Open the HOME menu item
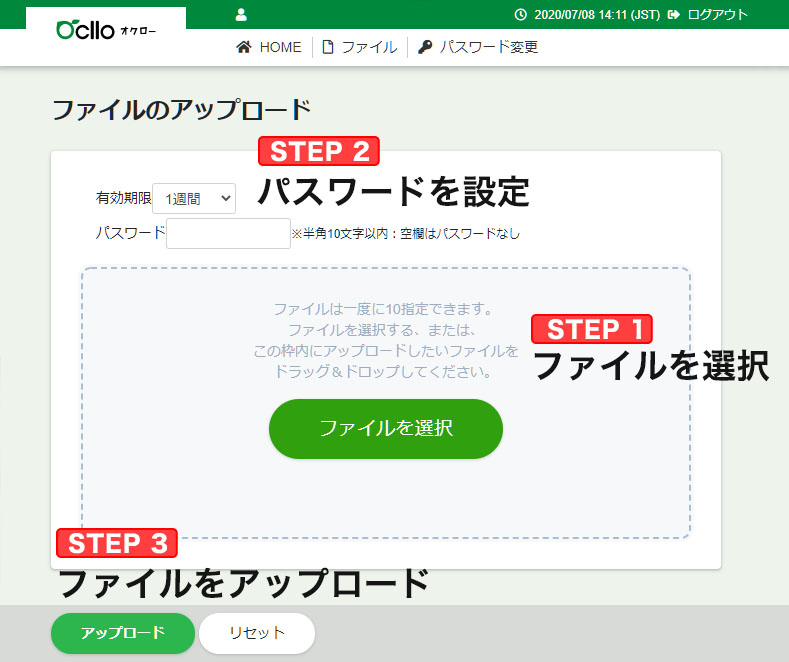The image size is (789, 662). [x=280, y=47]
